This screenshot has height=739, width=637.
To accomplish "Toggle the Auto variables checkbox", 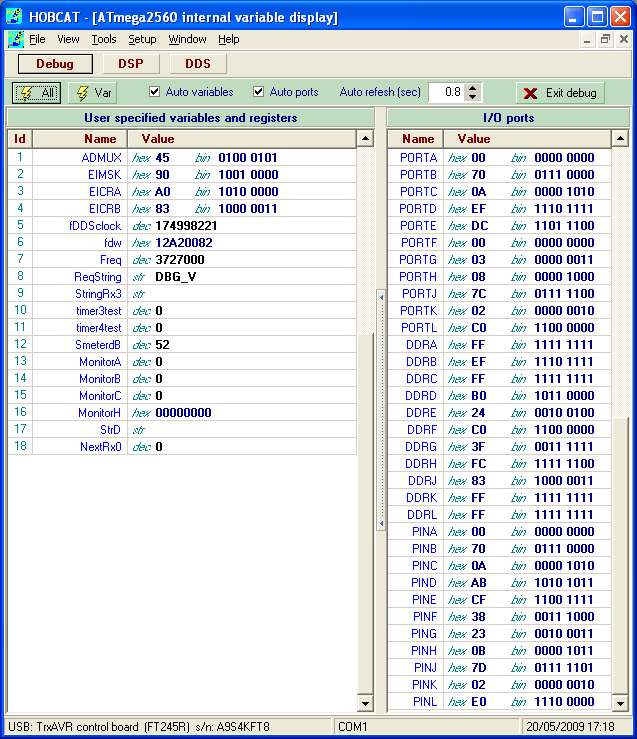I will coord(155,92).
